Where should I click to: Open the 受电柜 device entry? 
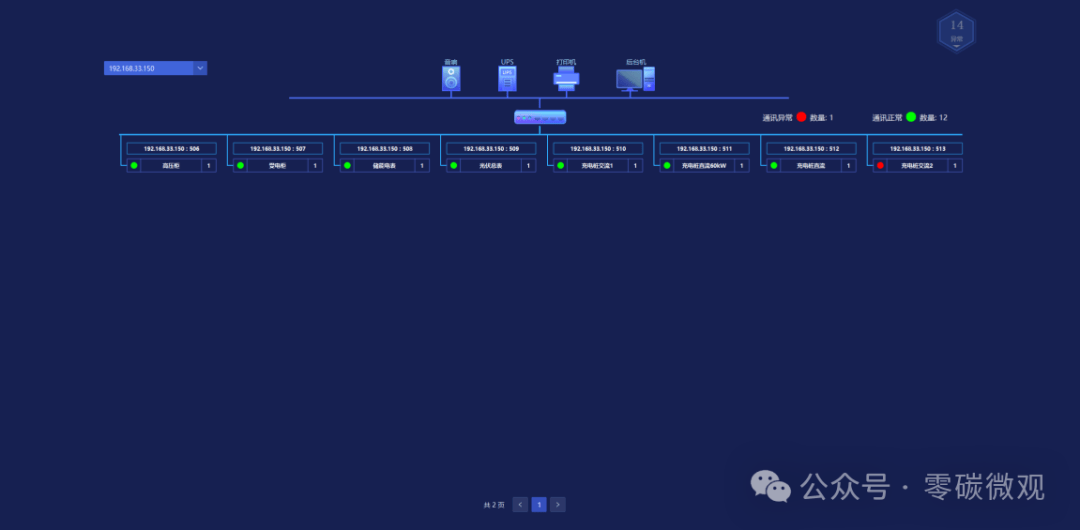click(278, 165)
